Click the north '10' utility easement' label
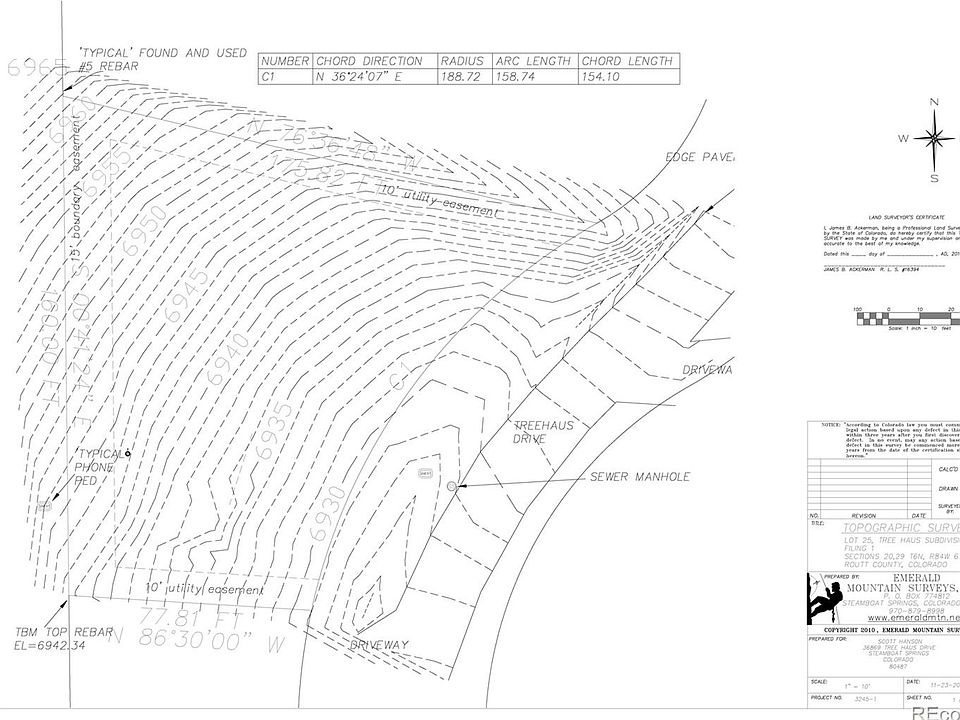Viewport: 960px width, 720px height. click(440, 200)
